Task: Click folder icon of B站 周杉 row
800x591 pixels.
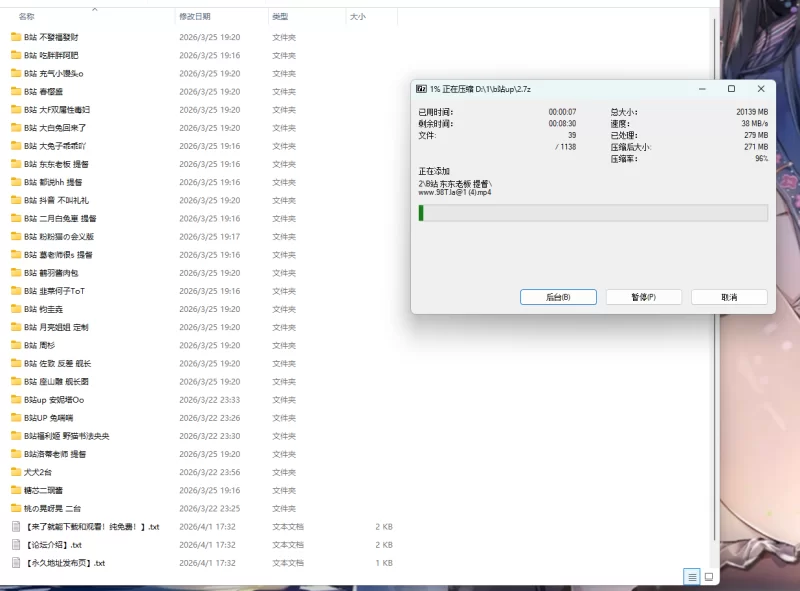Action: click(16, 345)
